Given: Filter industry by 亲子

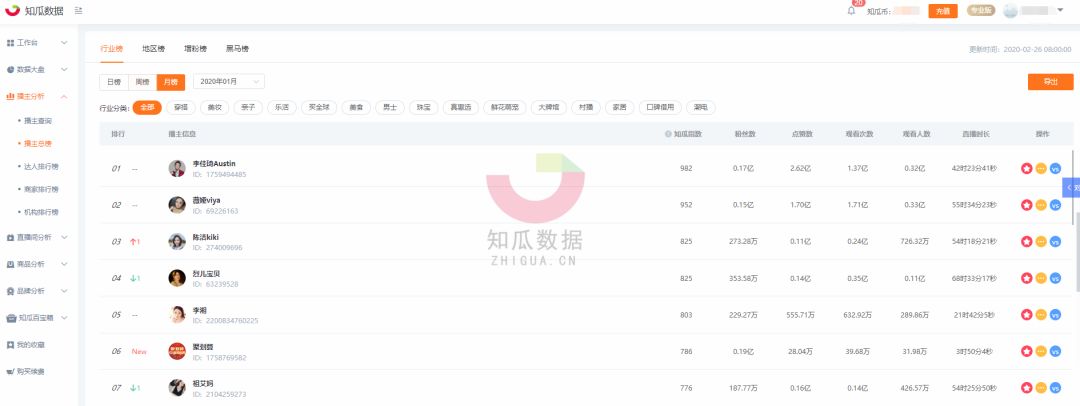Looking at the screenshot, I should click(248, 108).
